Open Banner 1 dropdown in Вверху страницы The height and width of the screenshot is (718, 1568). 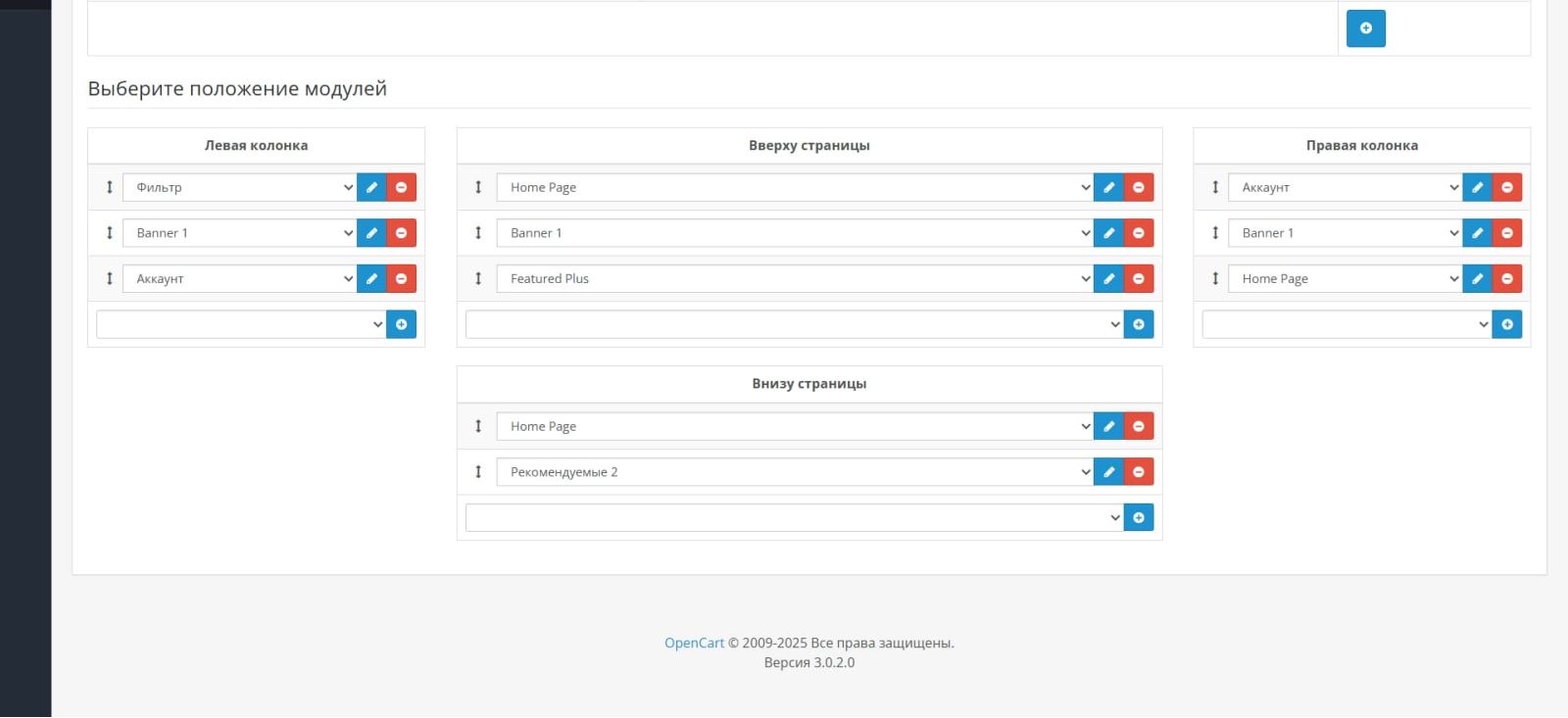coord(796,233)
